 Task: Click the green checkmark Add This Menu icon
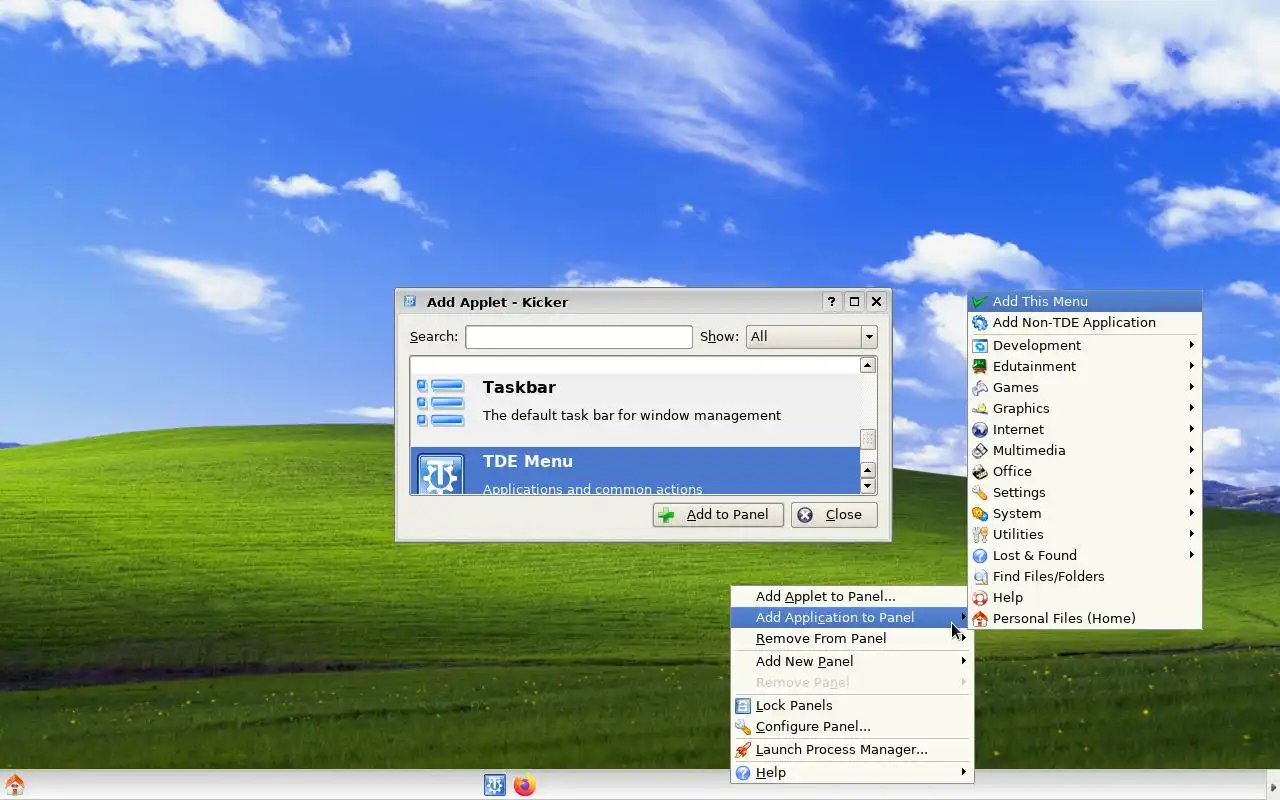click(x=980, y=302)
